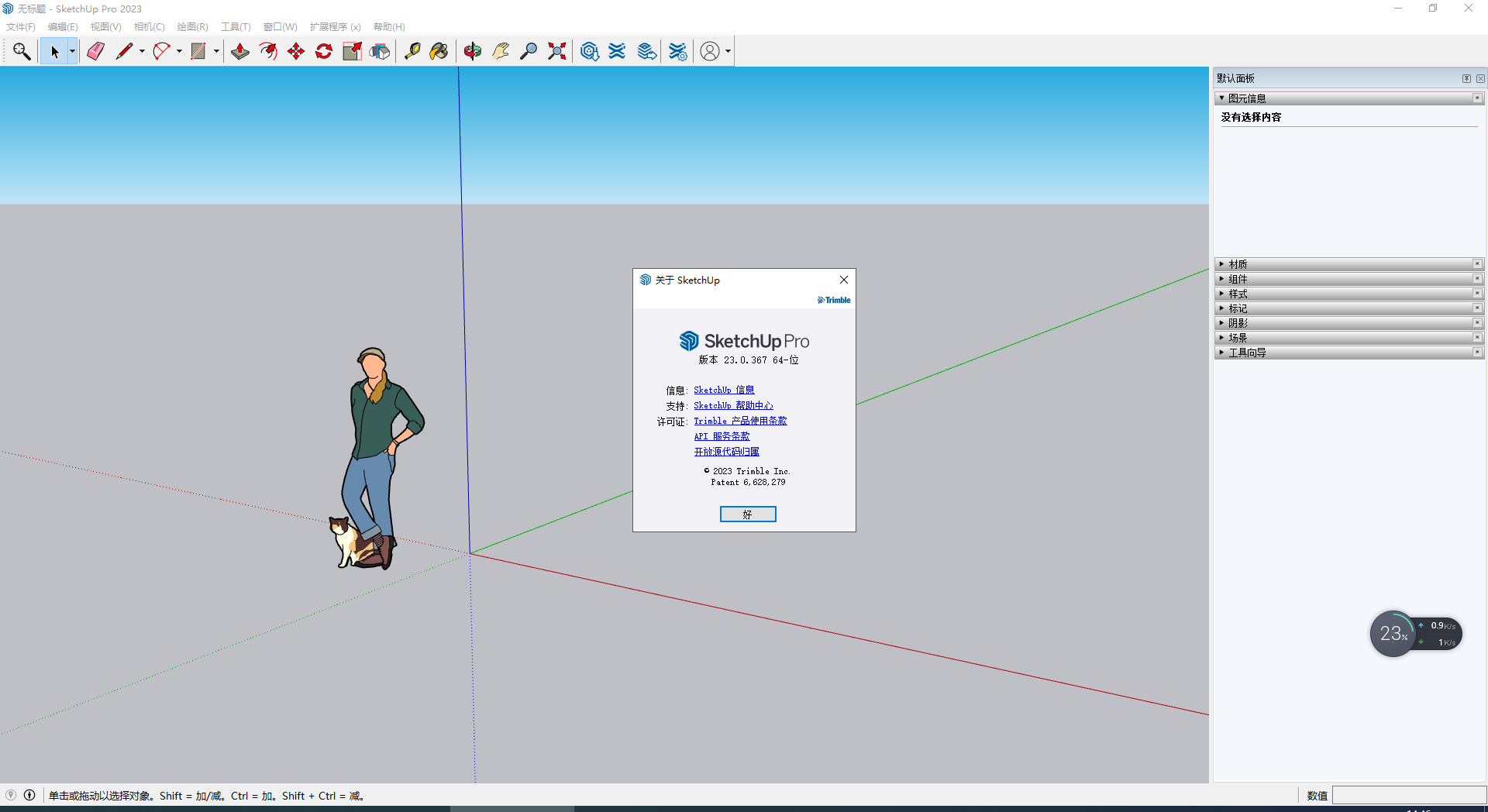Select the Pan hand tool
Viewport: 1488px width, 812px height.
tap(501, 51)
